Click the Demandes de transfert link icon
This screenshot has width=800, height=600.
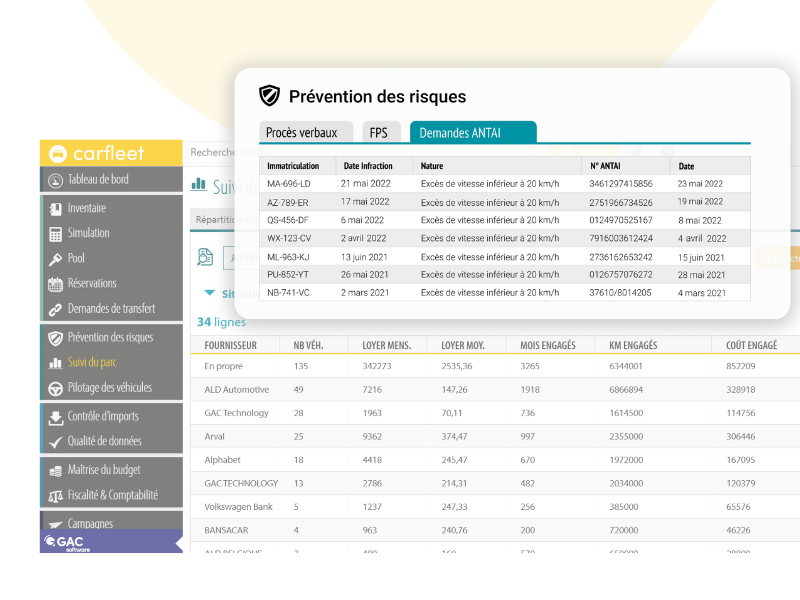[55, 309]
